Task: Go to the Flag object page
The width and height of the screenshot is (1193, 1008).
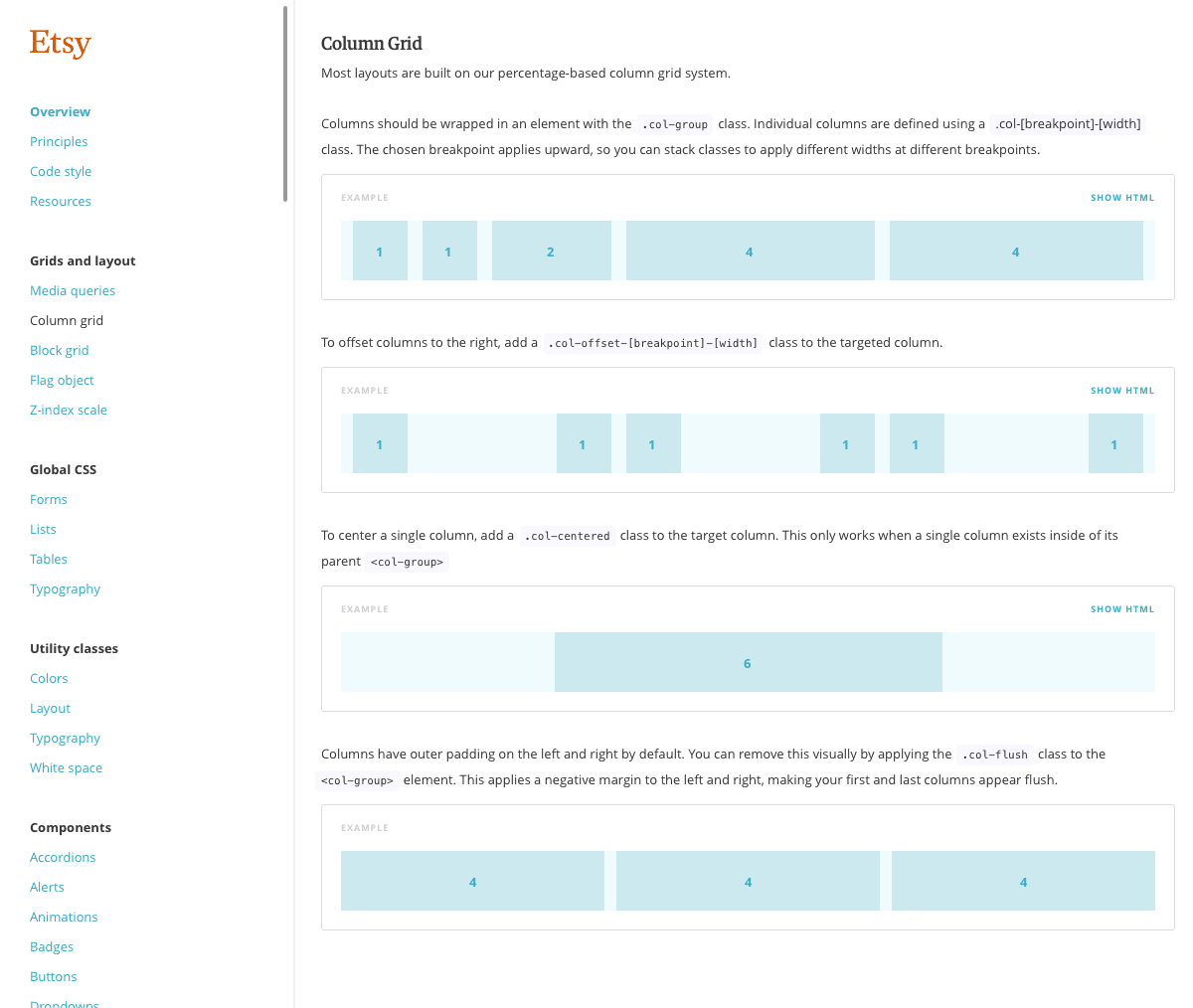Action: 62,380
